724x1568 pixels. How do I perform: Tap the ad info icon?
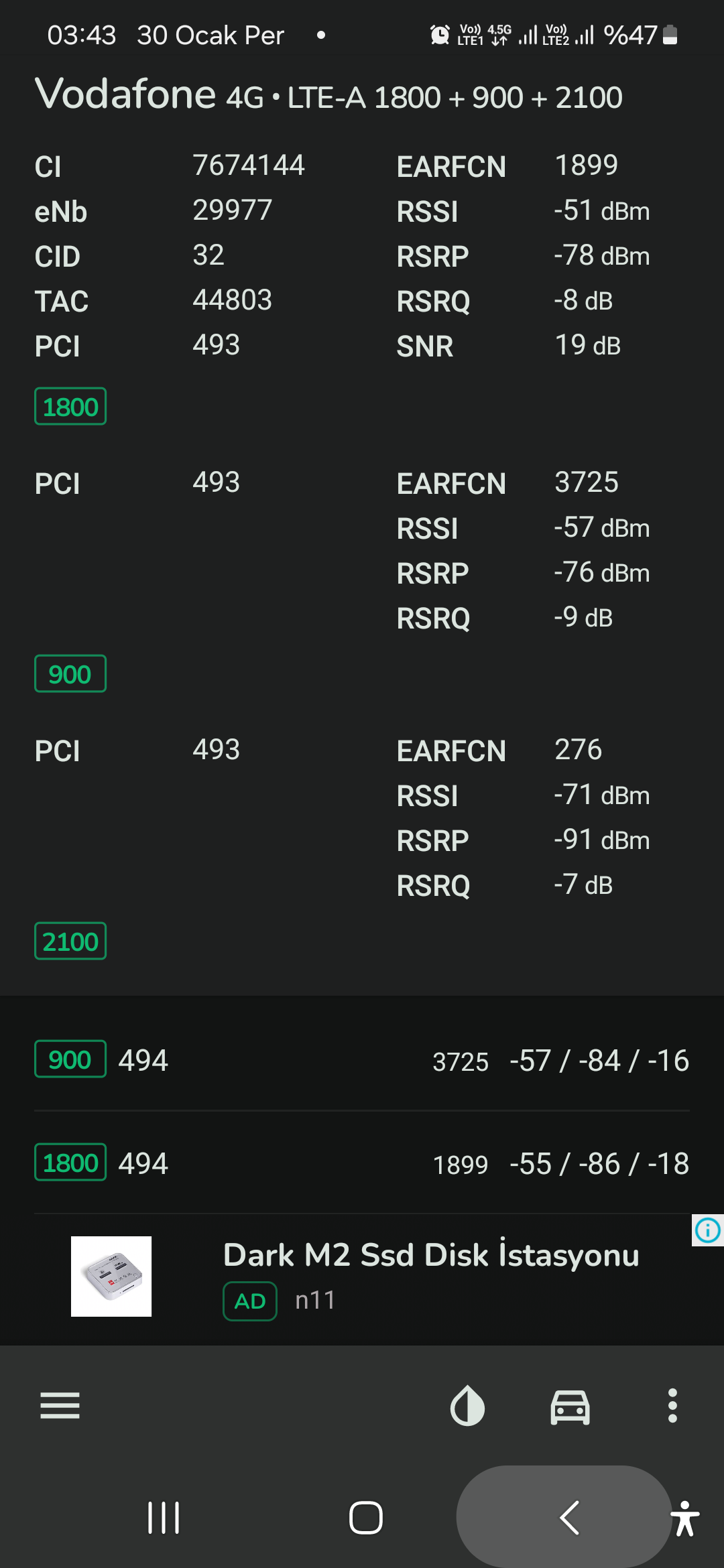click(x=708, y=1230)
